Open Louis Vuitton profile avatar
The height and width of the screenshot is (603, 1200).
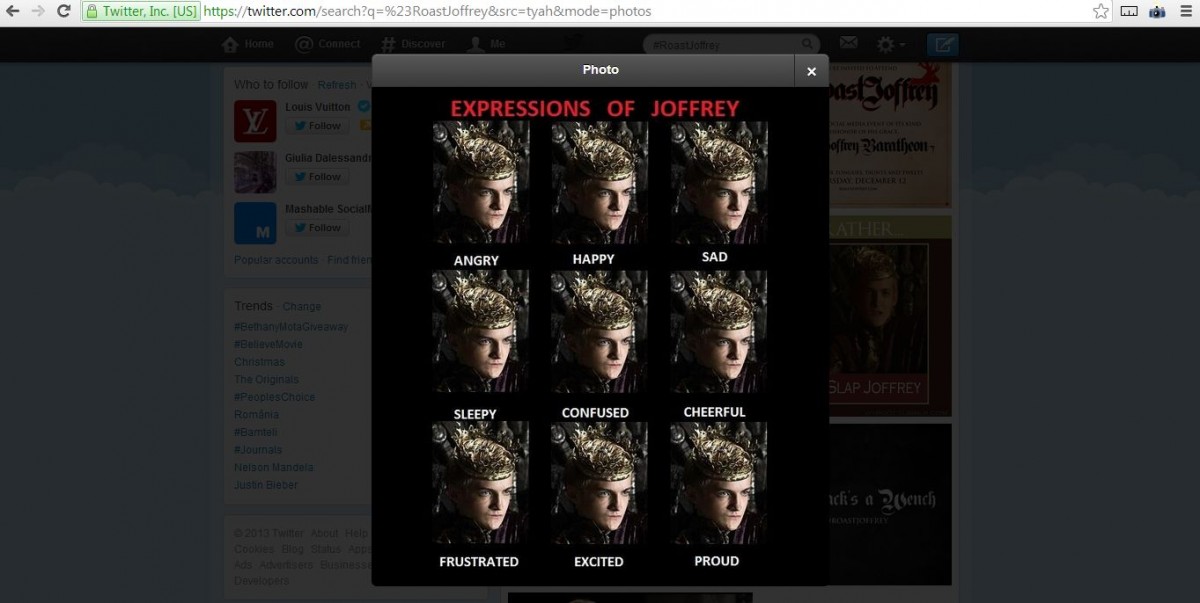255,121
